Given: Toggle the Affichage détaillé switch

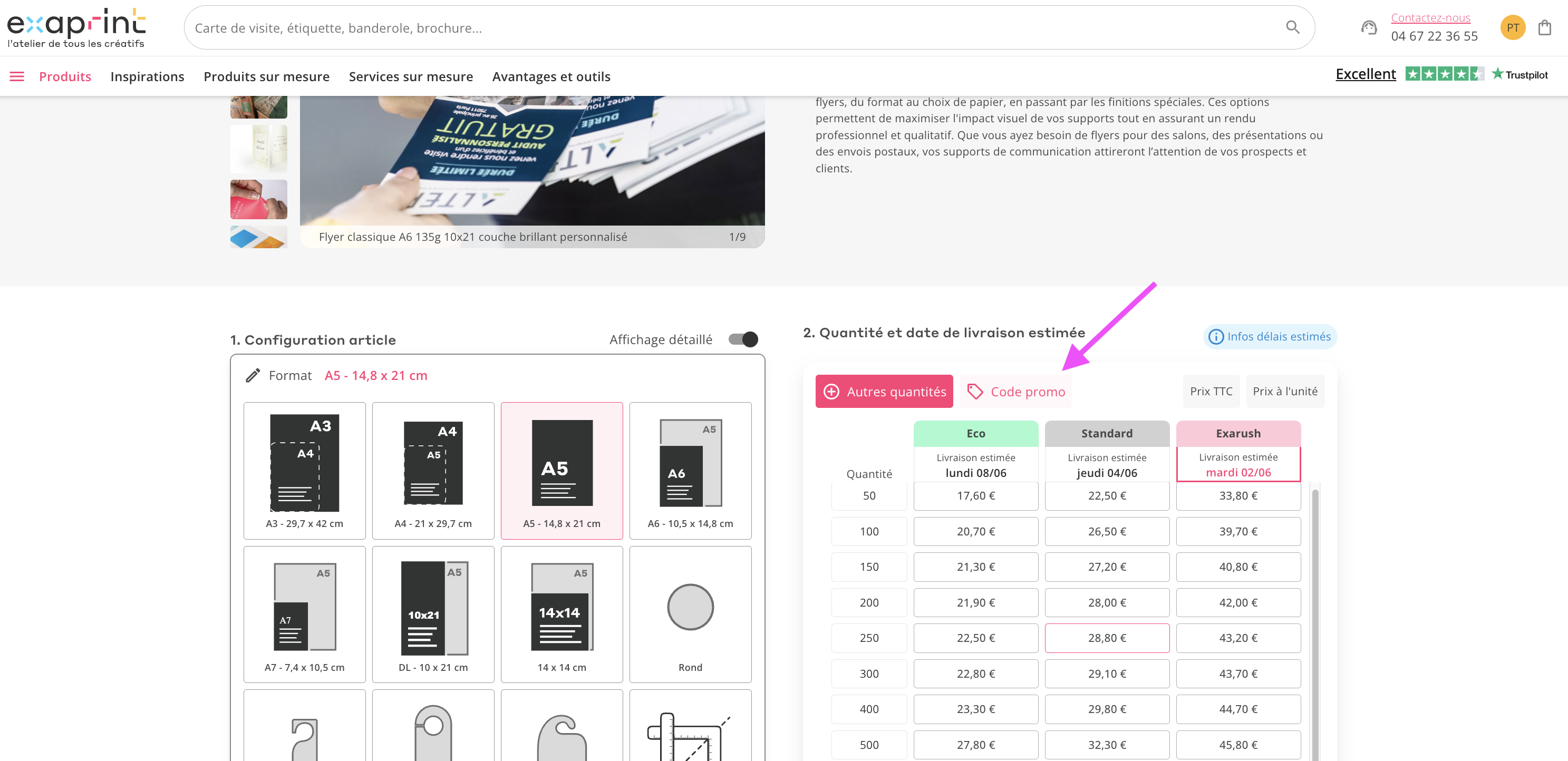Looking at the screenshot, I should tap(743, 339).
